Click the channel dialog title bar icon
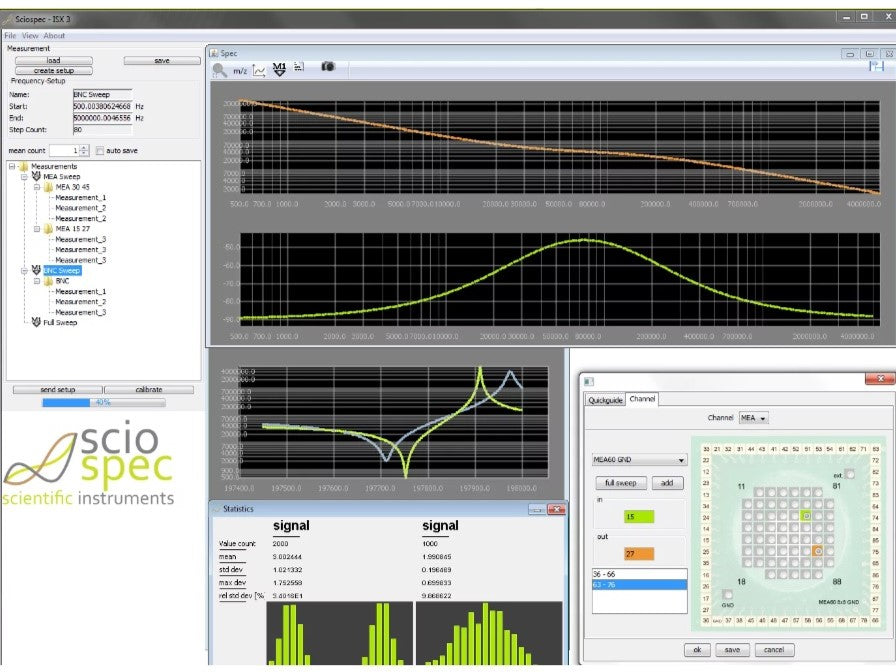 589,381
